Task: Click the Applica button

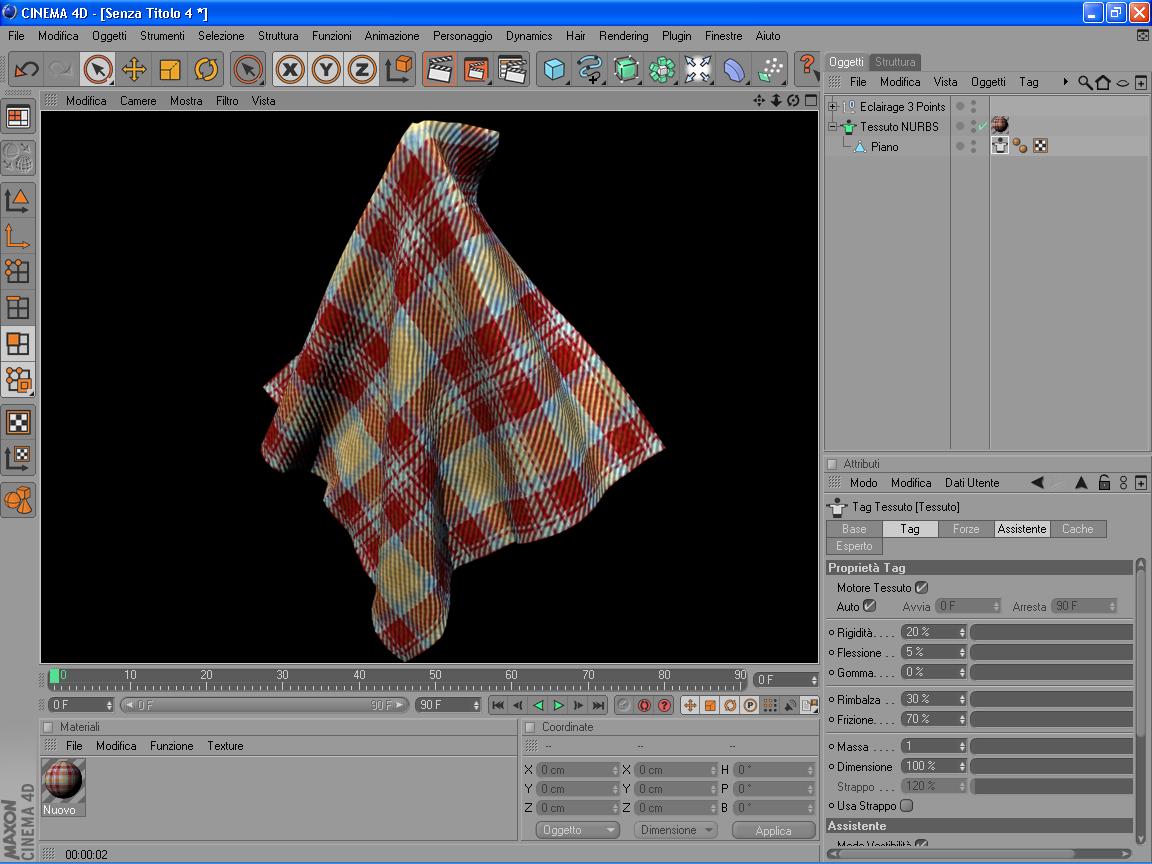Action: point(773,830)
